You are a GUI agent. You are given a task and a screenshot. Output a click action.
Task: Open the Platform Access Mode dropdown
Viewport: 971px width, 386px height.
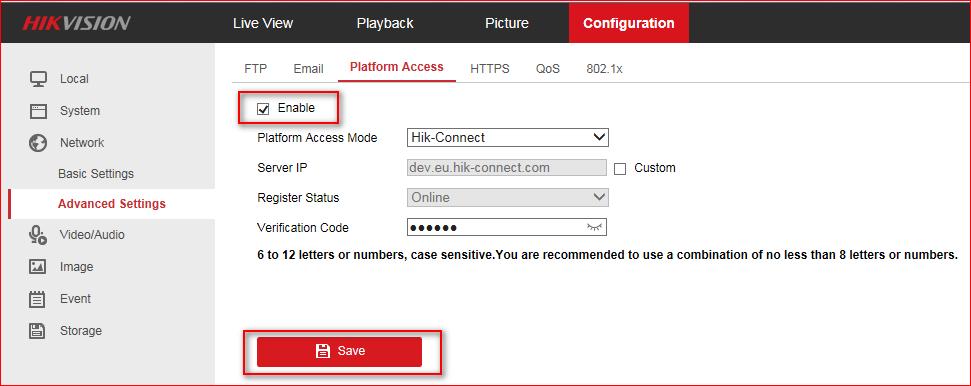click(508, 138)
